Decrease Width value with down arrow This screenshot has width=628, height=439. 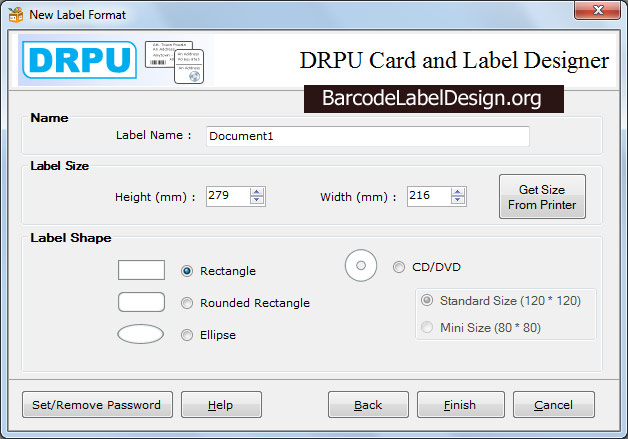[458, 200]
